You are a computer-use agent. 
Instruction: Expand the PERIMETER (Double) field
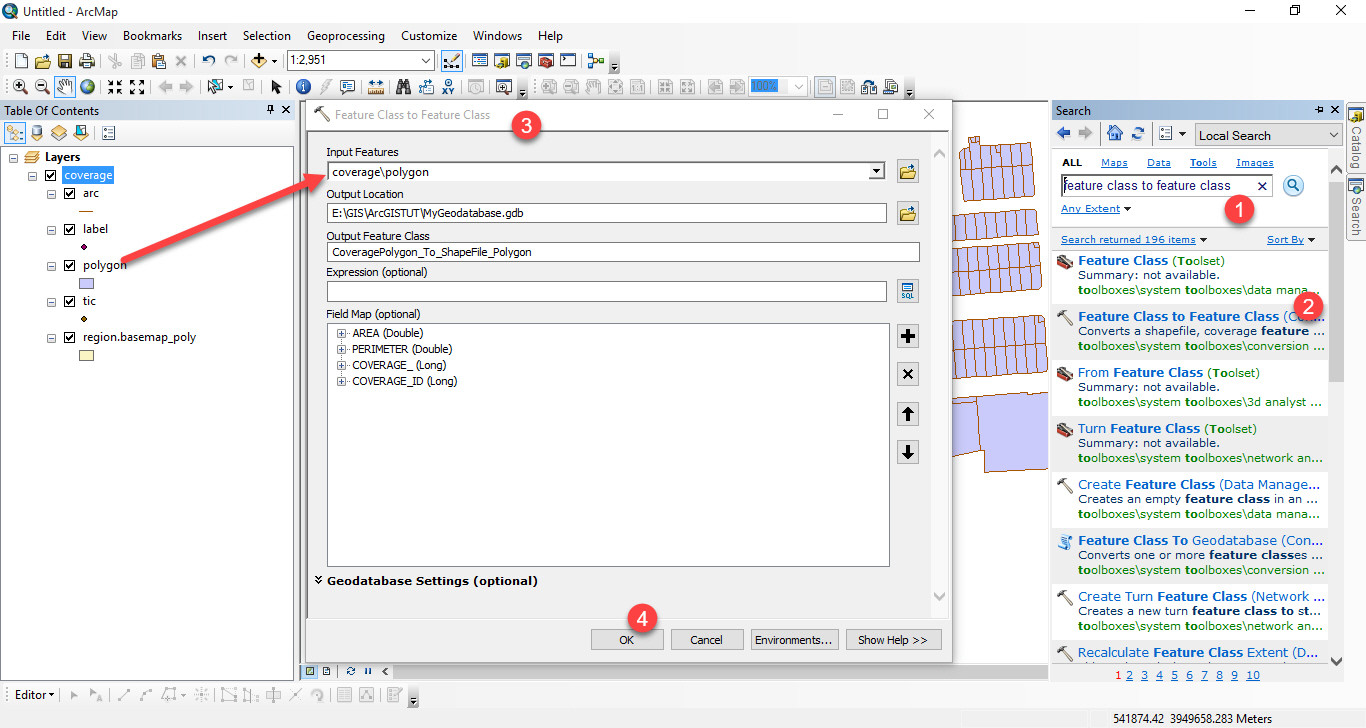(x=342, y=349)
